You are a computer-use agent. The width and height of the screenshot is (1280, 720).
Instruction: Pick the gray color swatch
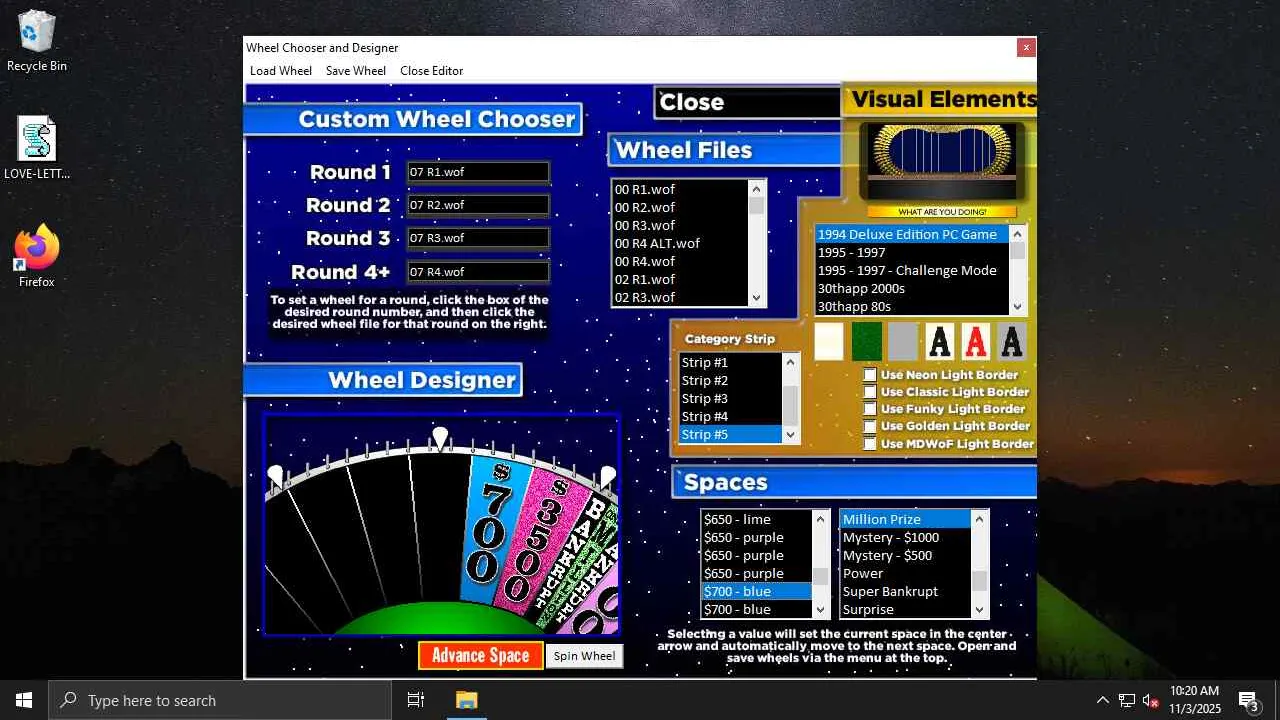[903, 342]
